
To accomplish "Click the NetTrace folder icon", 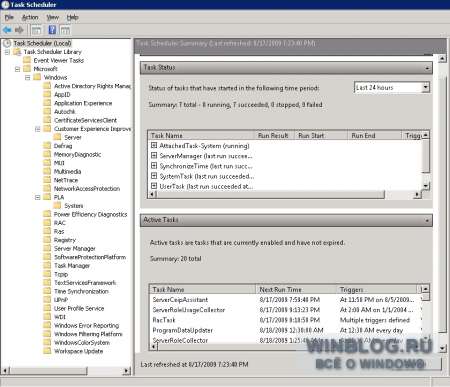I will [x=47, y=180].
